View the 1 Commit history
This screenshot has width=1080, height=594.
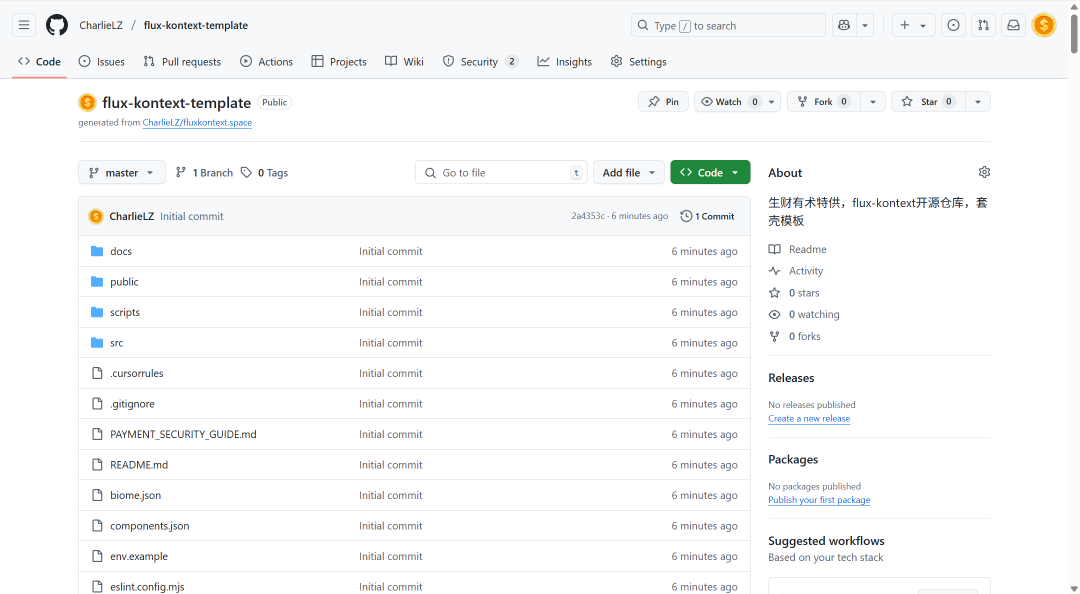tap(707, 216)
